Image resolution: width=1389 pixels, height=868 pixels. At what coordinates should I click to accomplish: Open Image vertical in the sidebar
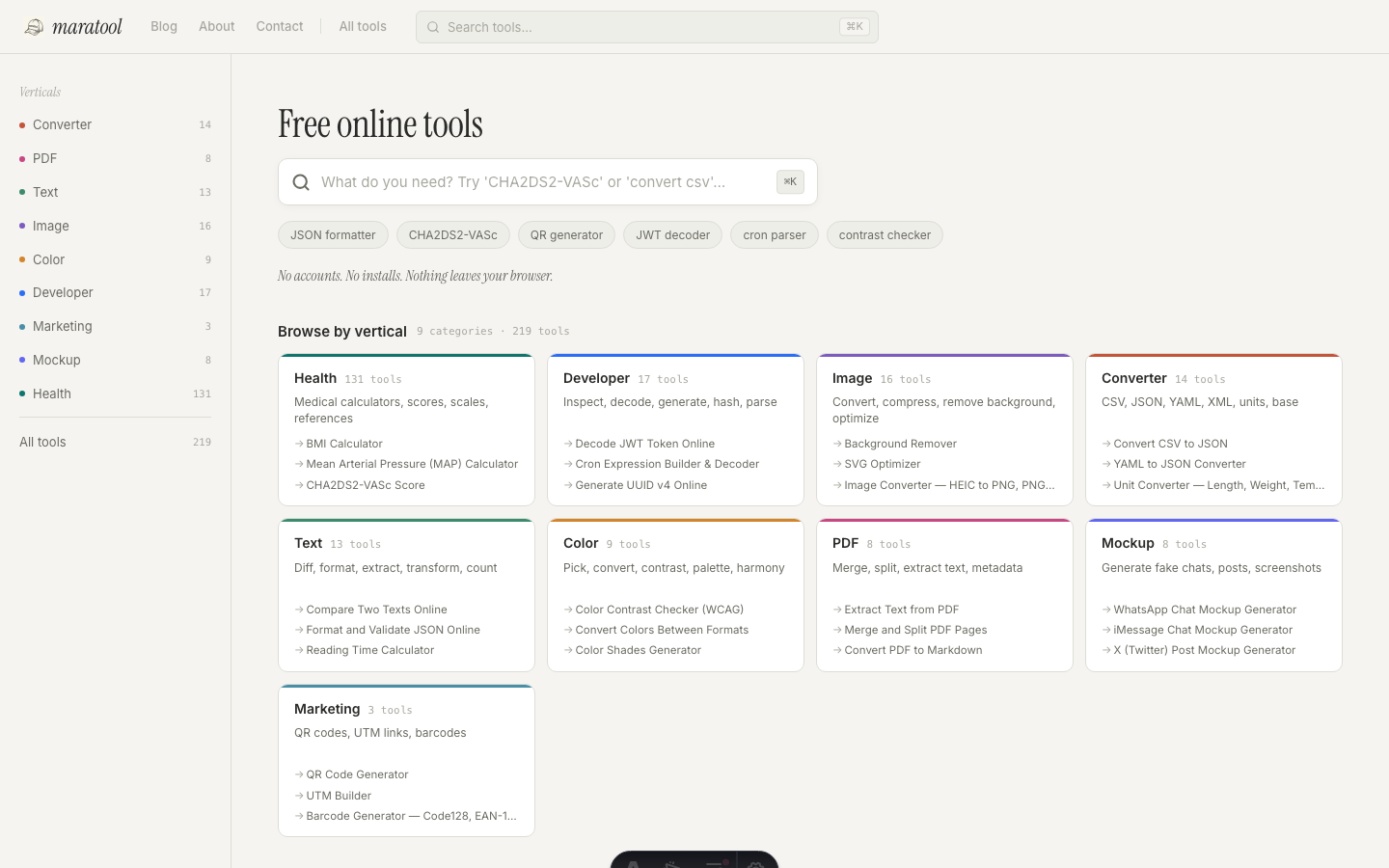pyautogui.click(x=116, y=226)
